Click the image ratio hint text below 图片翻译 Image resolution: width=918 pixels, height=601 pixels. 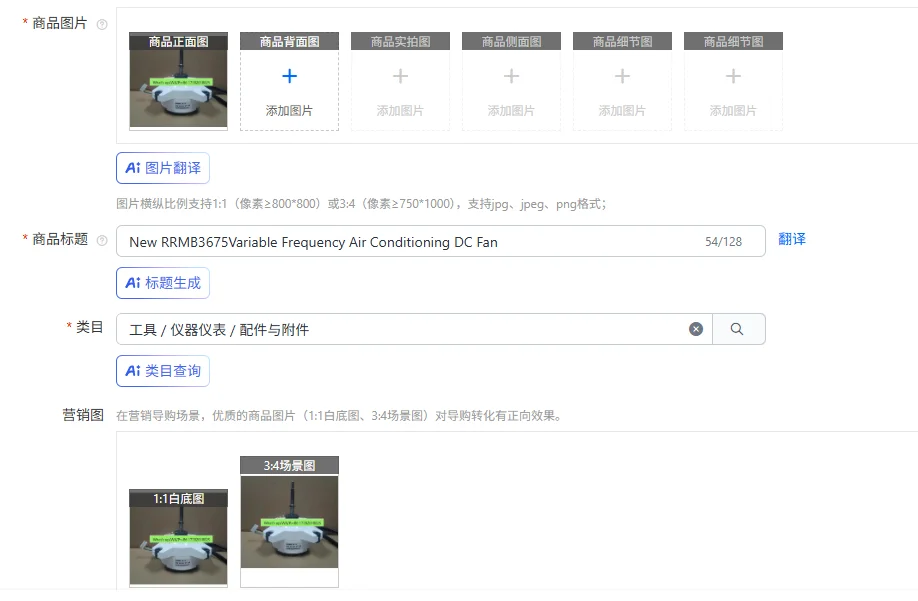[361, 204]
